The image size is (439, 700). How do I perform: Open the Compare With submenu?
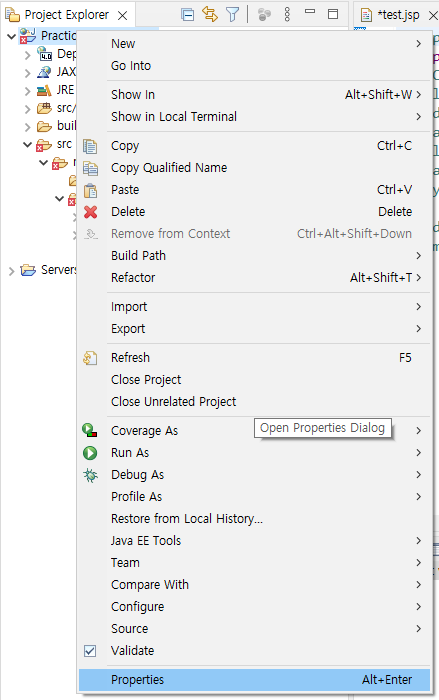pyautogui.click(x=255, y=585)
